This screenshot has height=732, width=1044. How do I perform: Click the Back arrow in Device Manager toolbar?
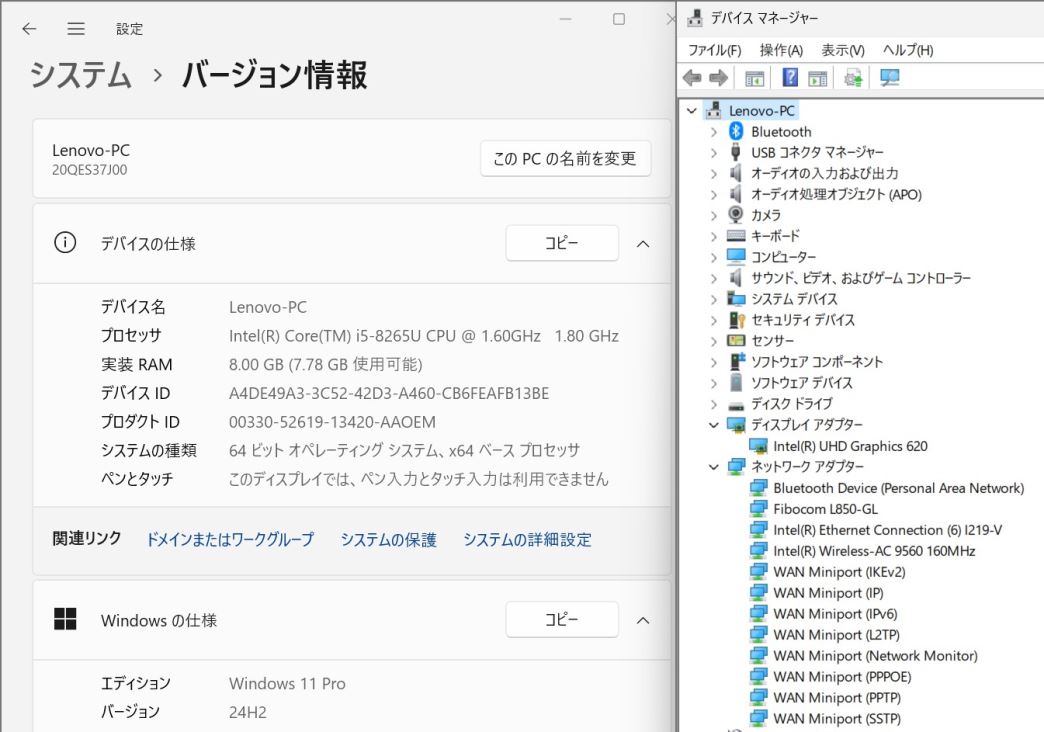click(x=692, y=78)
